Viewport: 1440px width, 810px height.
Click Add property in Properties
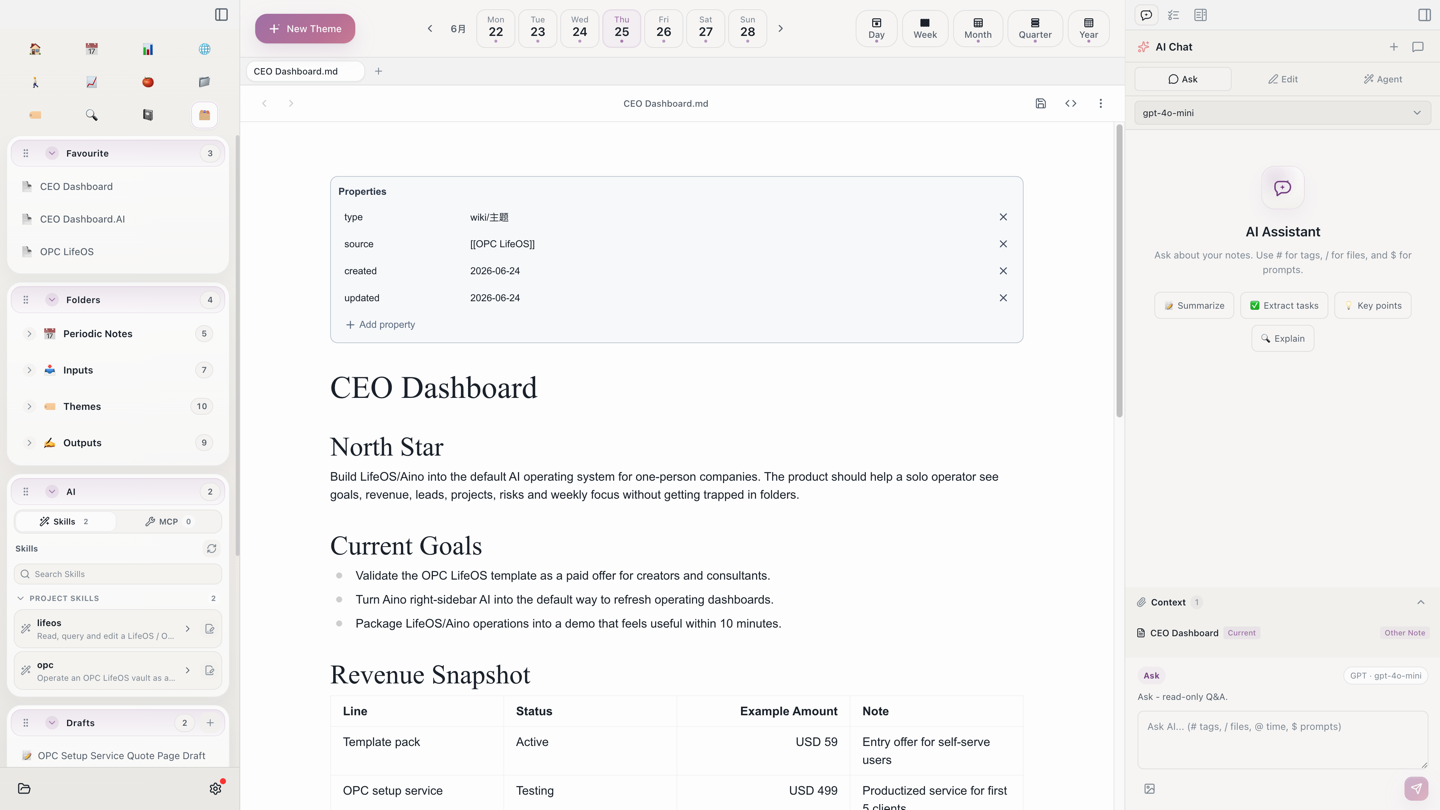pyautogui.click(x=380, y=325)
